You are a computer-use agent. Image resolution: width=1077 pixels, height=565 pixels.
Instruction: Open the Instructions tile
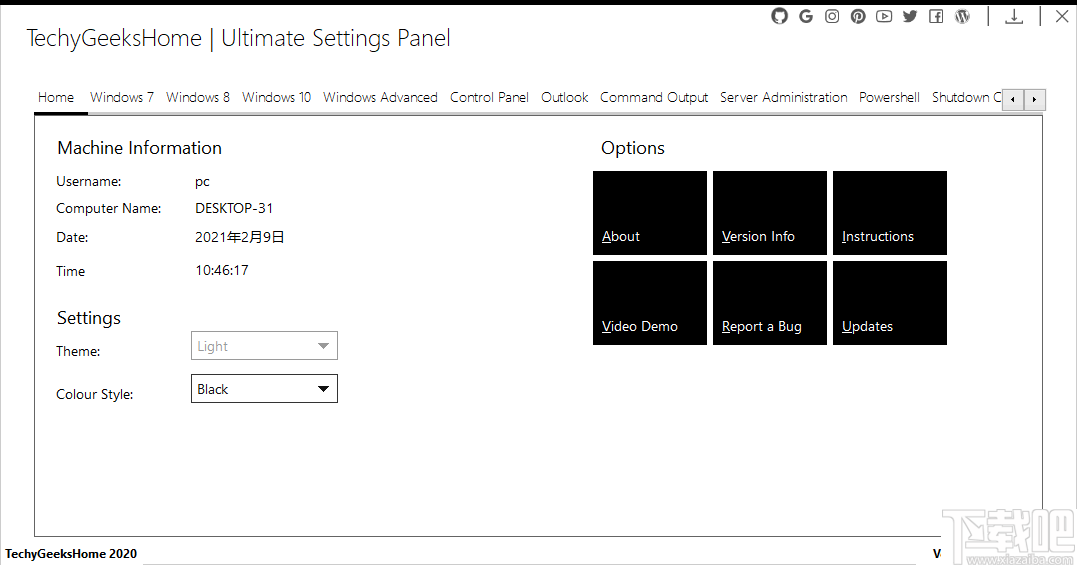889,213
